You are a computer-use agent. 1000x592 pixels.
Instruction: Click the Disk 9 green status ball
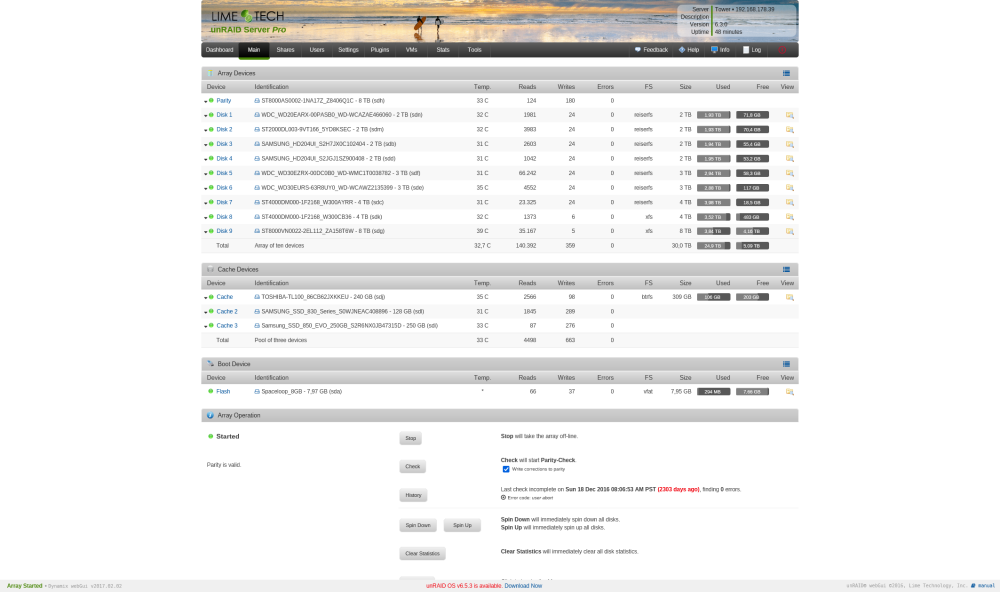click(211, 231)
